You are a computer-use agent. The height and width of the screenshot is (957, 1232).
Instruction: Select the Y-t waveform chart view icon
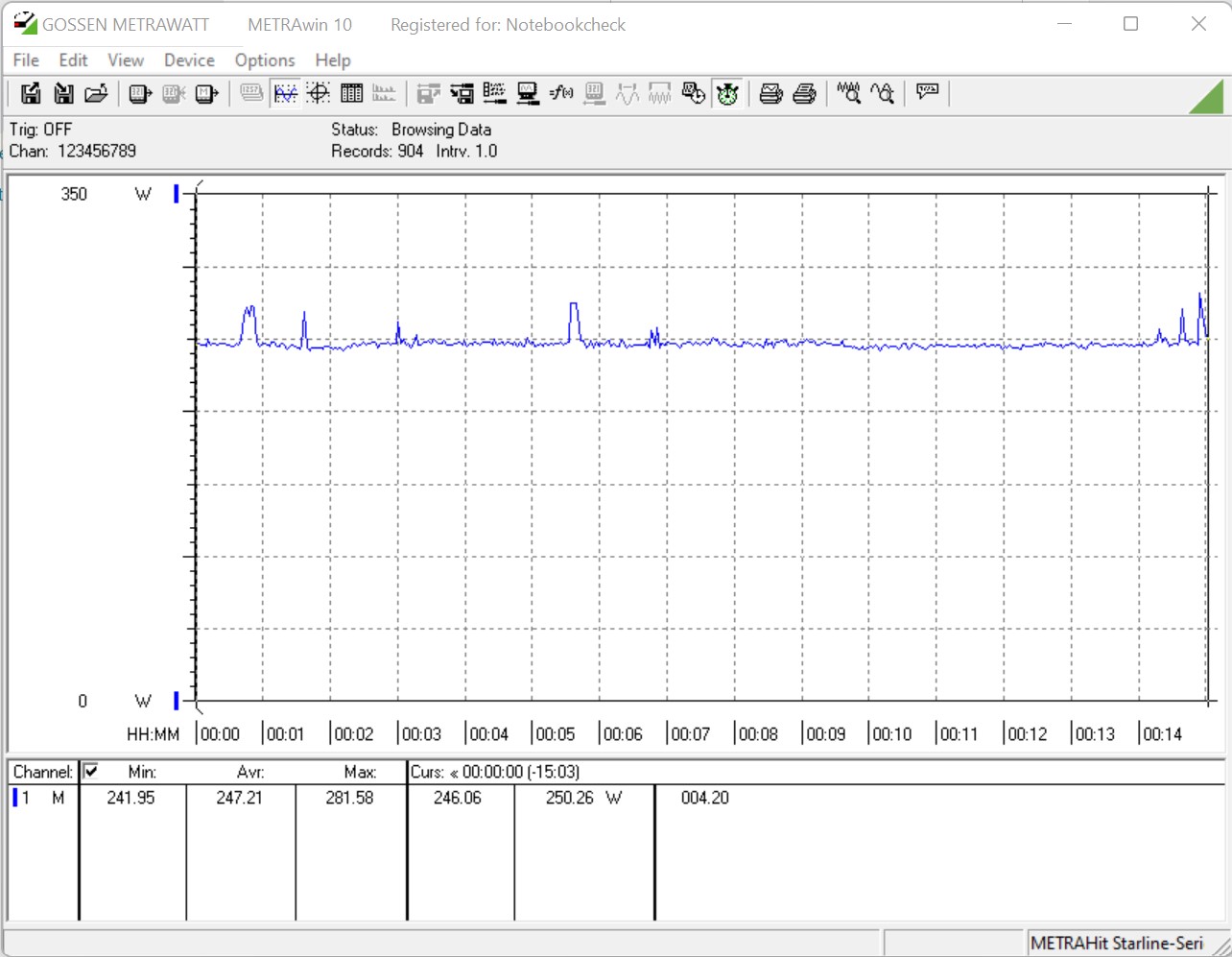click(285, 93)
